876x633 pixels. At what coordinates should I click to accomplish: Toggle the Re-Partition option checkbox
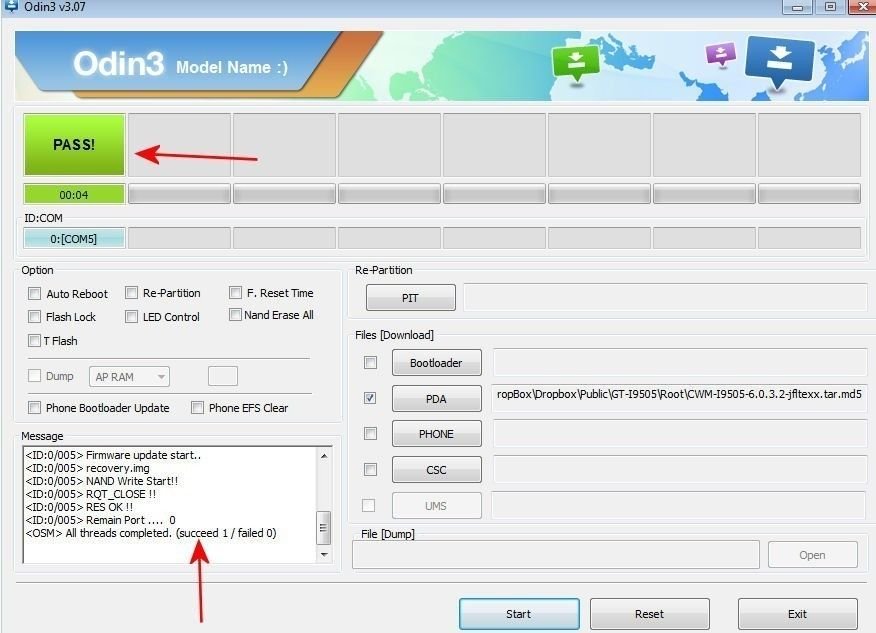[x=132, y=293]
